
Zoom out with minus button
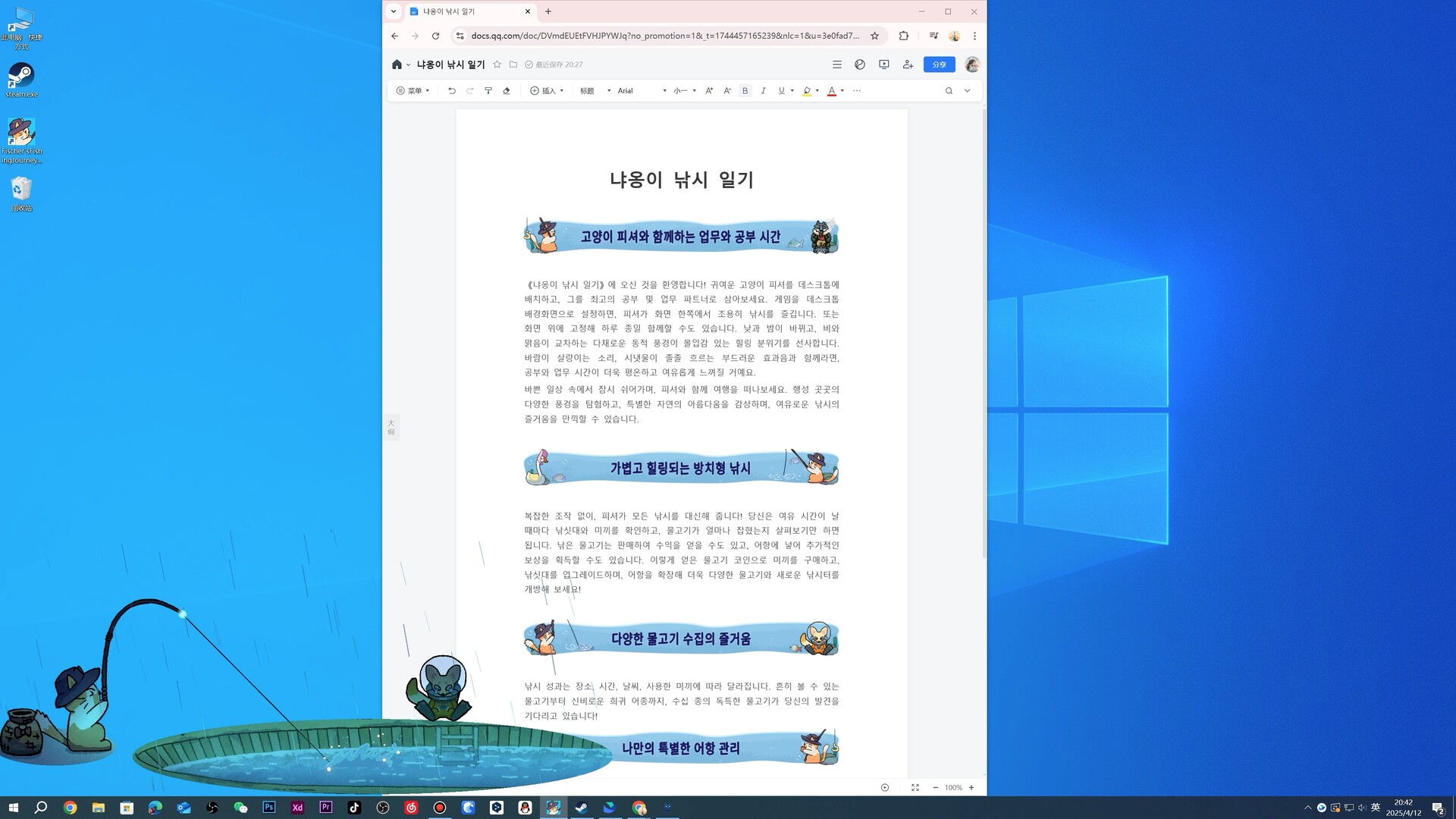click(935, 788)
